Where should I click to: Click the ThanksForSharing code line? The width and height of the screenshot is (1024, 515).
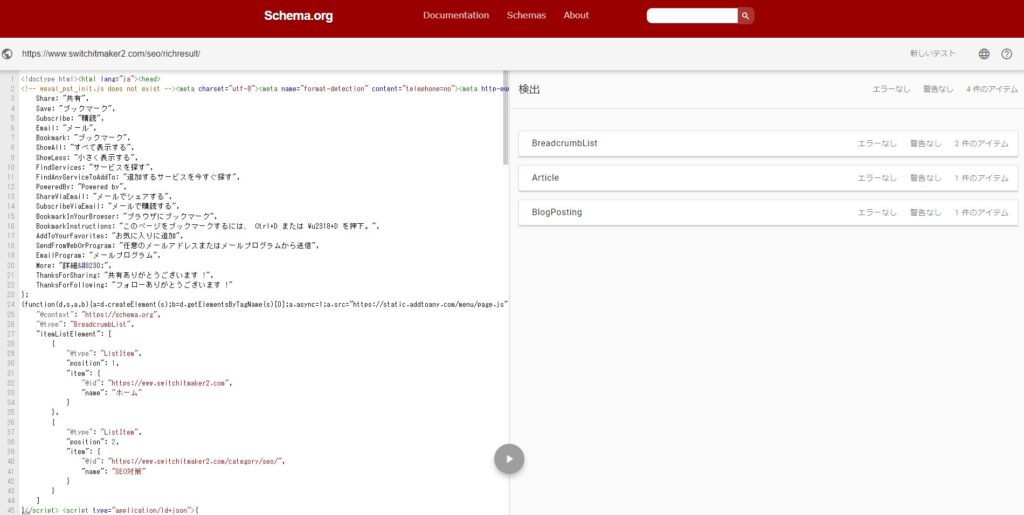[125, 275]
